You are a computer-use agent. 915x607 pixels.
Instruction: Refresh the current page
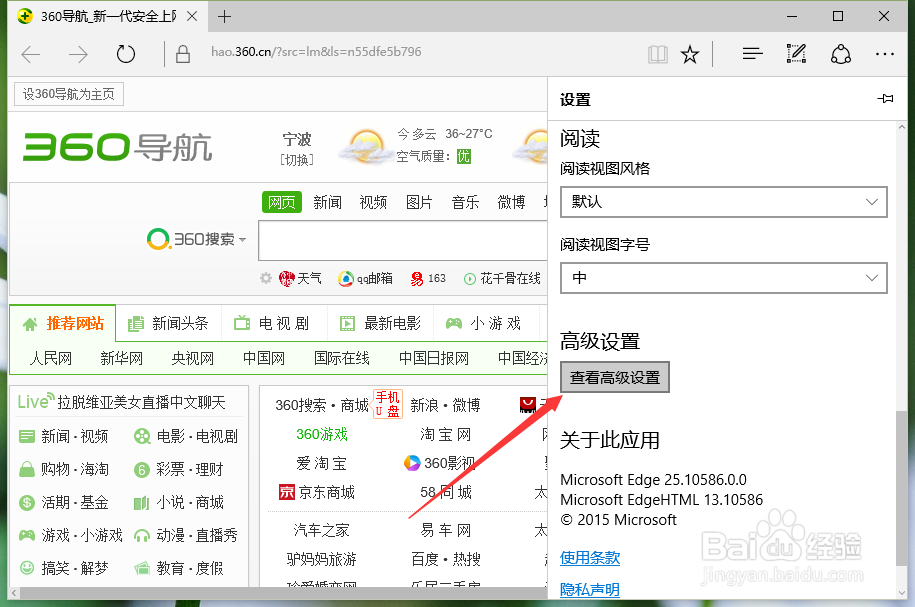(x=125, y=54)
